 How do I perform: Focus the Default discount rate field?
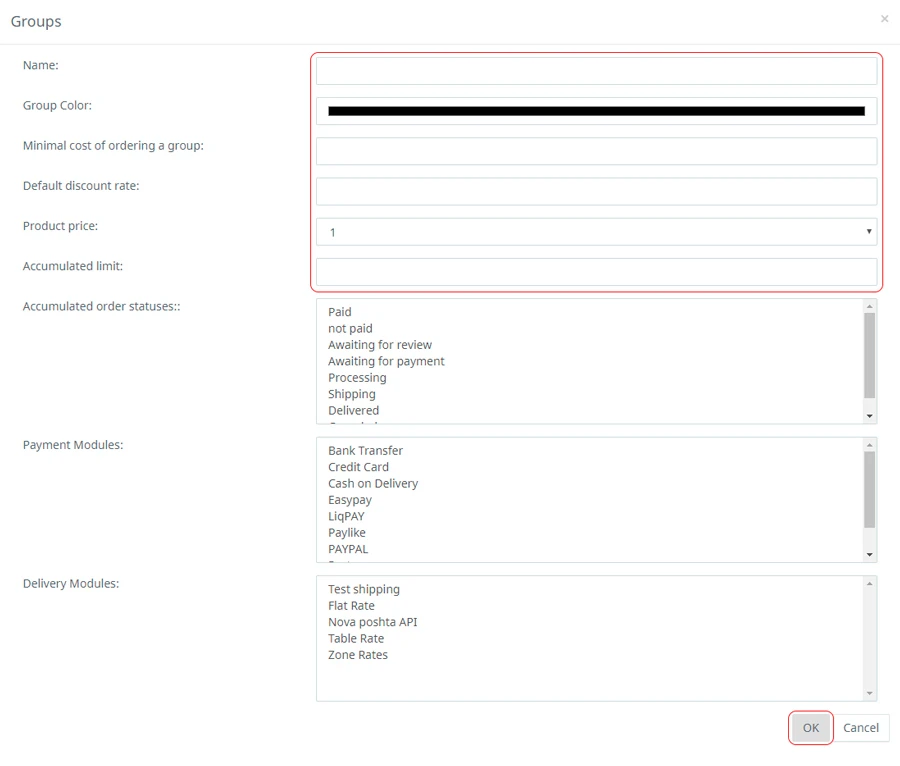click(596, 191)
